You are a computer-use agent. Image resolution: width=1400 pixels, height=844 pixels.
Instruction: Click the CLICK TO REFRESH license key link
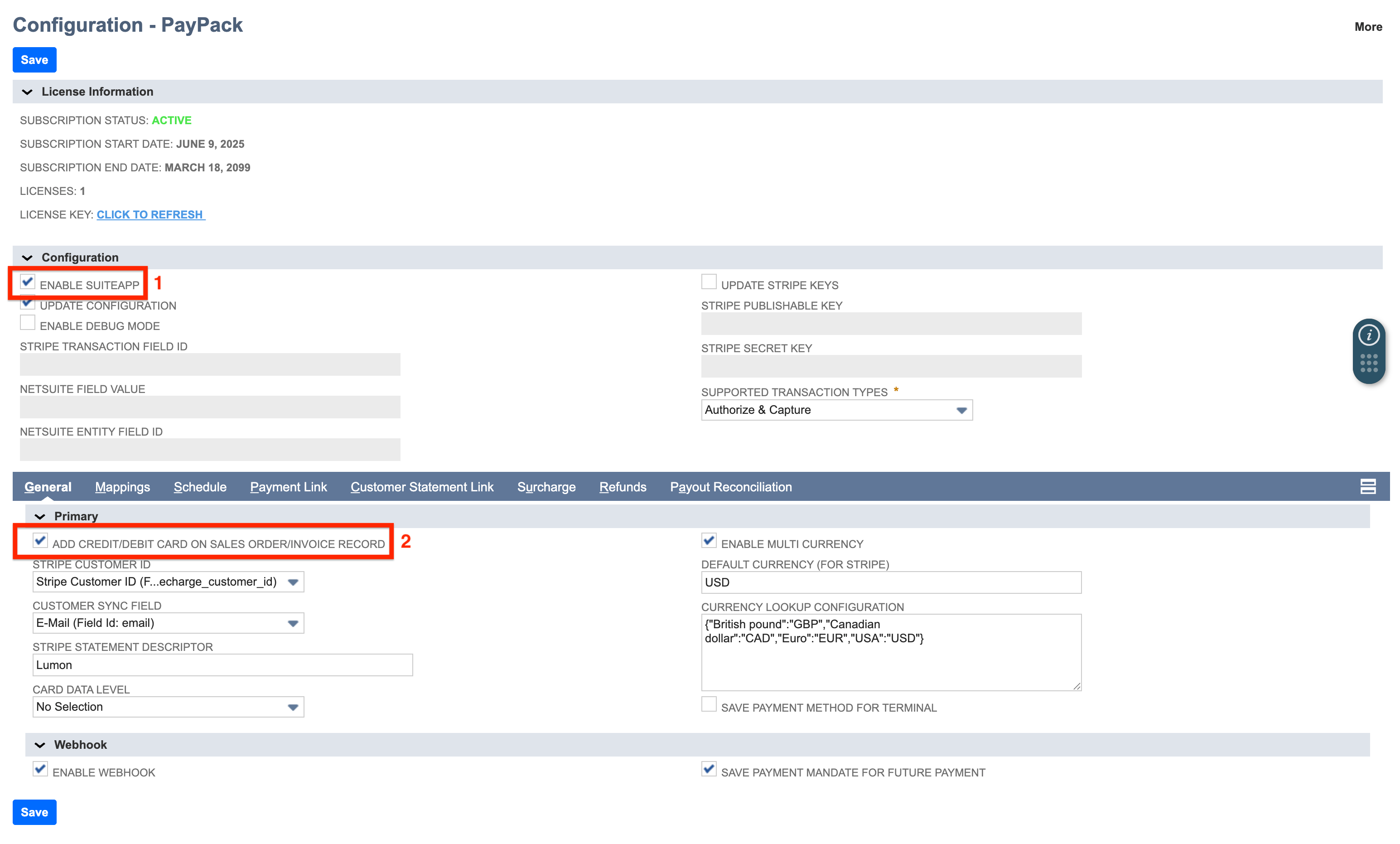point(150,214)
